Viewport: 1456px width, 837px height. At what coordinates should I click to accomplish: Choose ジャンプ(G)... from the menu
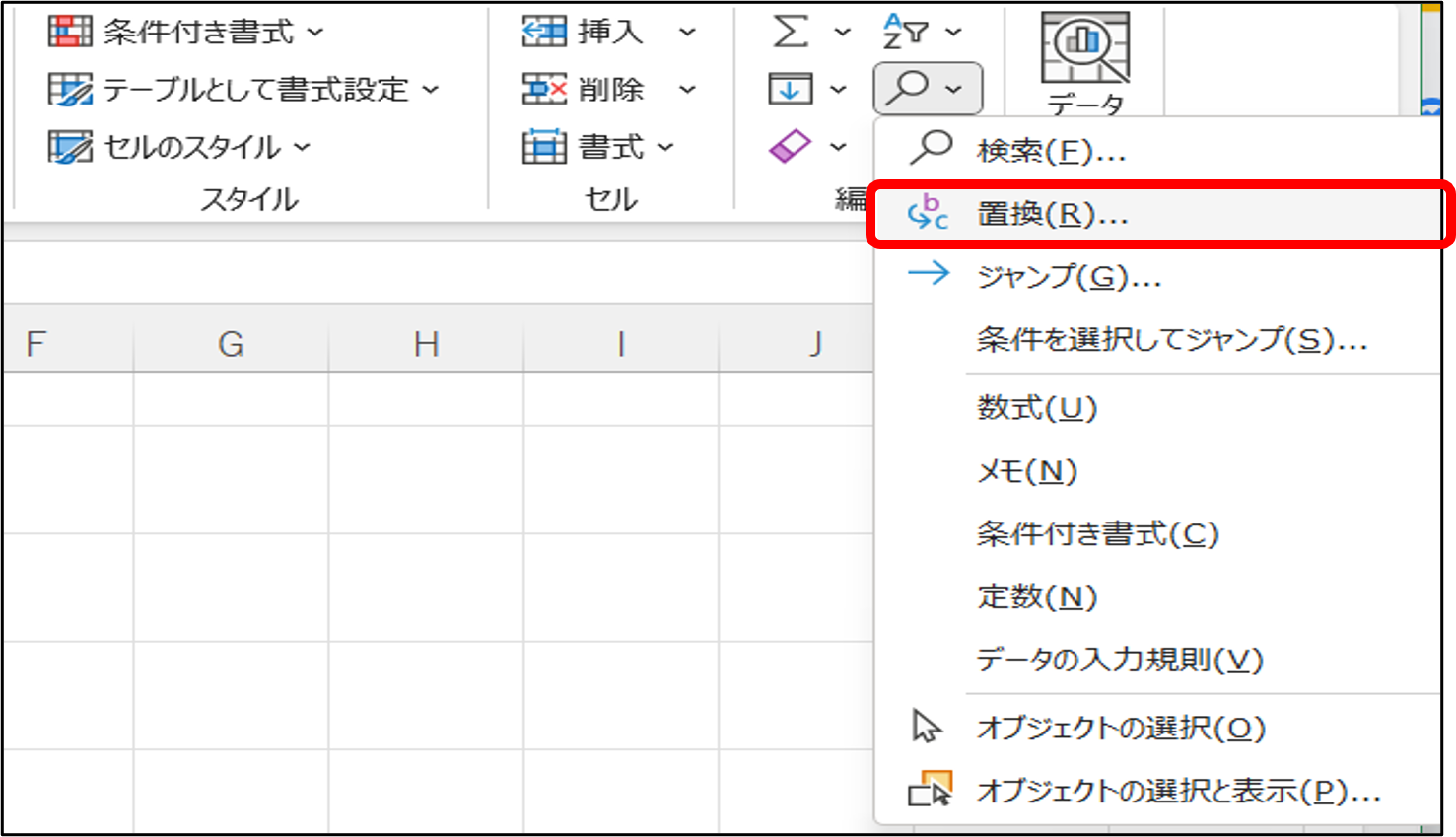point(1157,276)
